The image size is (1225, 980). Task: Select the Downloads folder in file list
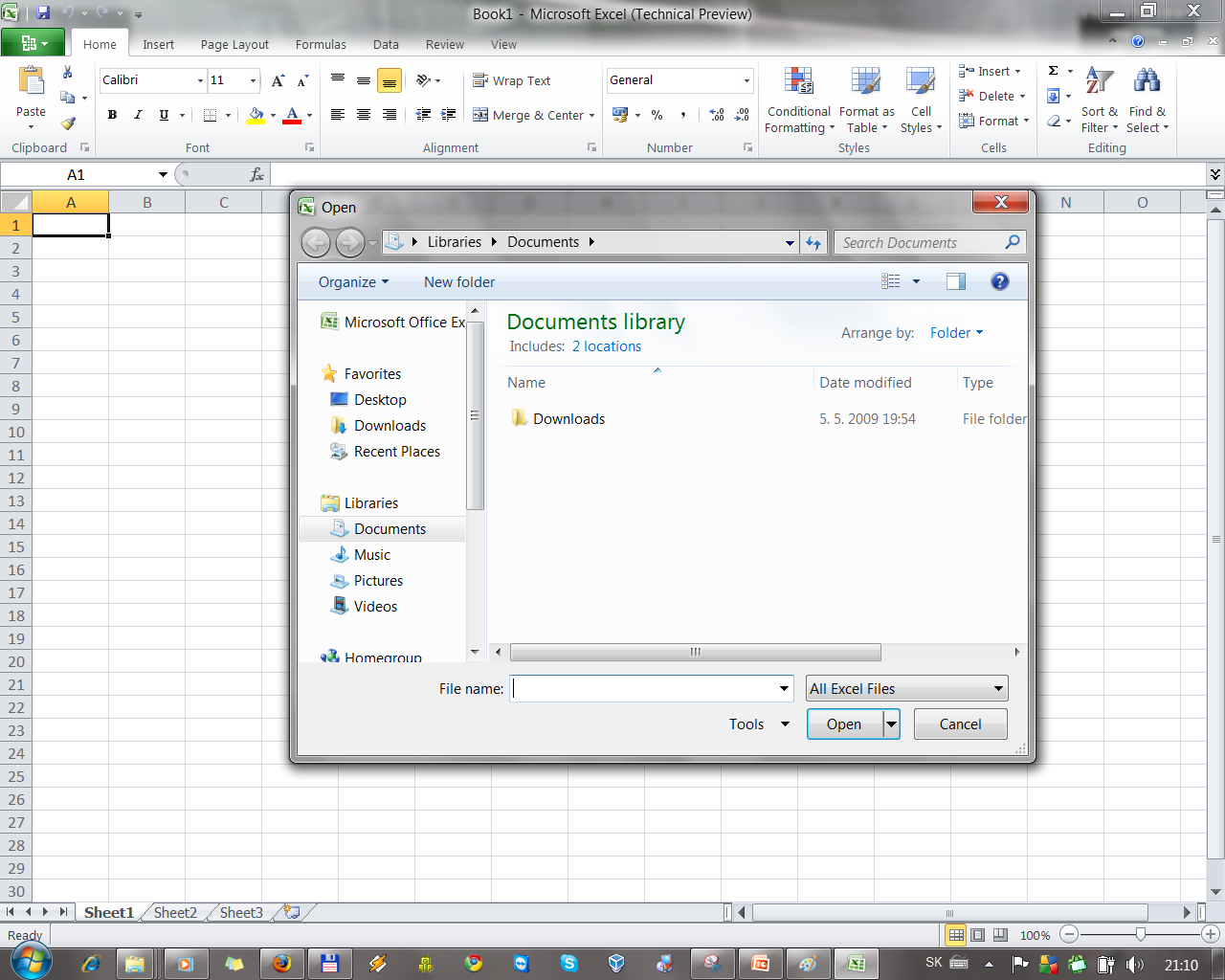(568, 419)
